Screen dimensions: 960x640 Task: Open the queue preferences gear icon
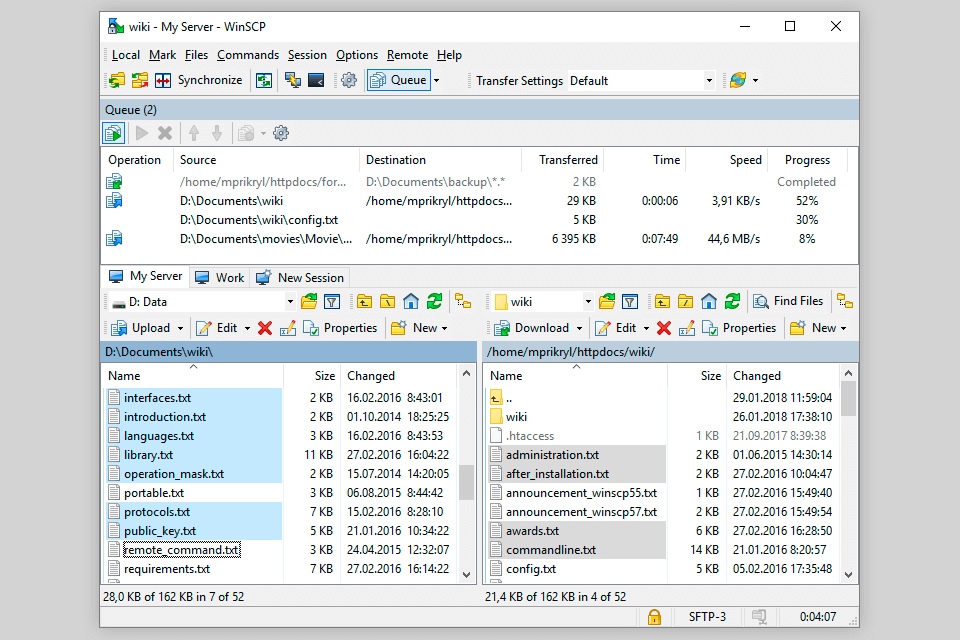pyautogui.click(x=281, y=133)
